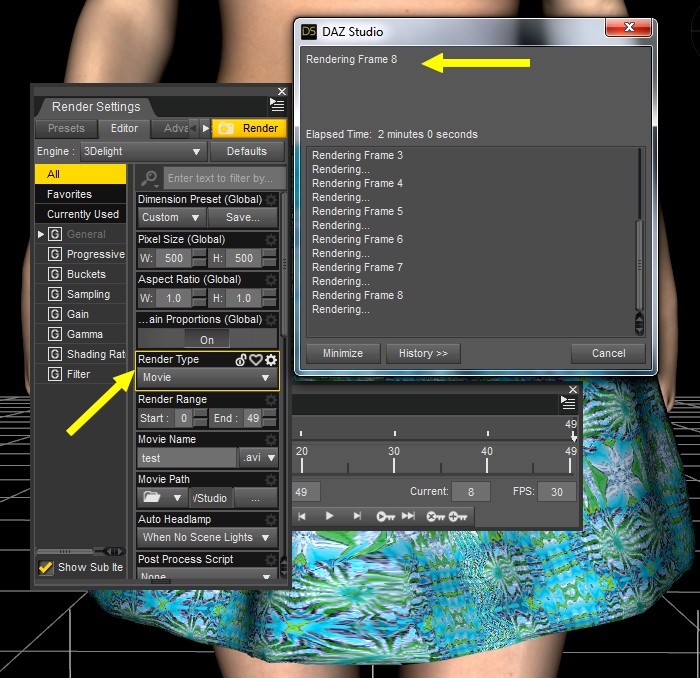Open Aspect Ratio gear options
The image size is (700, 678).
pos(271,280)
